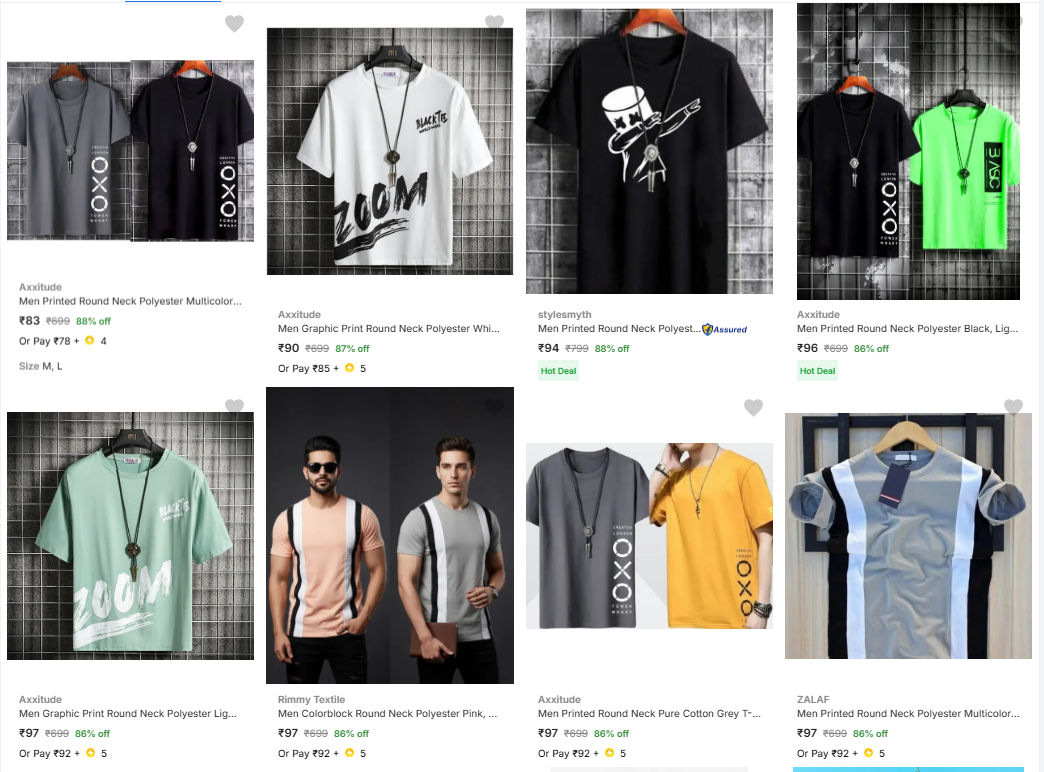Click coin icon under ₹90 white t-shirt
1044x772 pixels.
coord(349,368)
